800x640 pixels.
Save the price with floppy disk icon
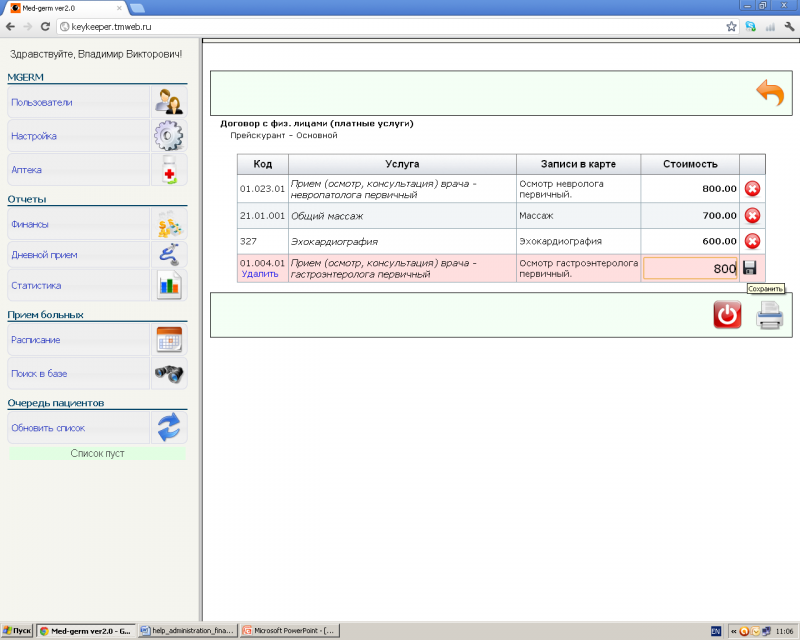[750, 268]
